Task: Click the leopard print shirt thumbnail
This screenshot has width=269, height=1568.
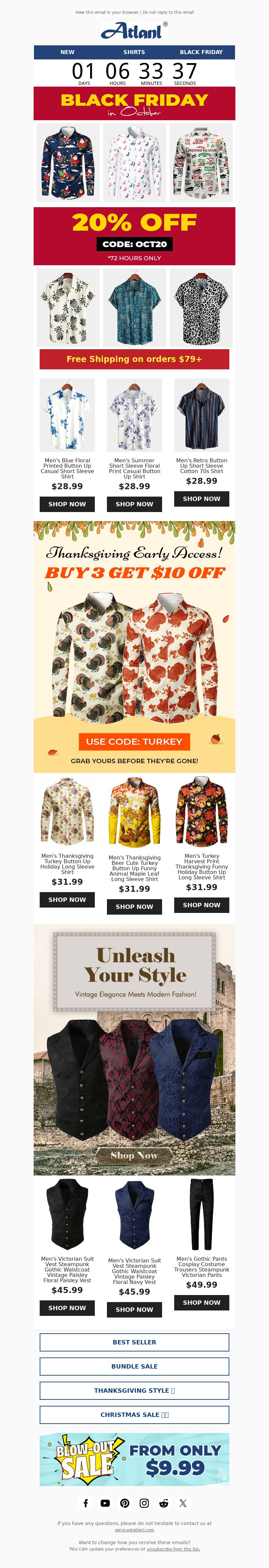Action: (x=201, y=308)
